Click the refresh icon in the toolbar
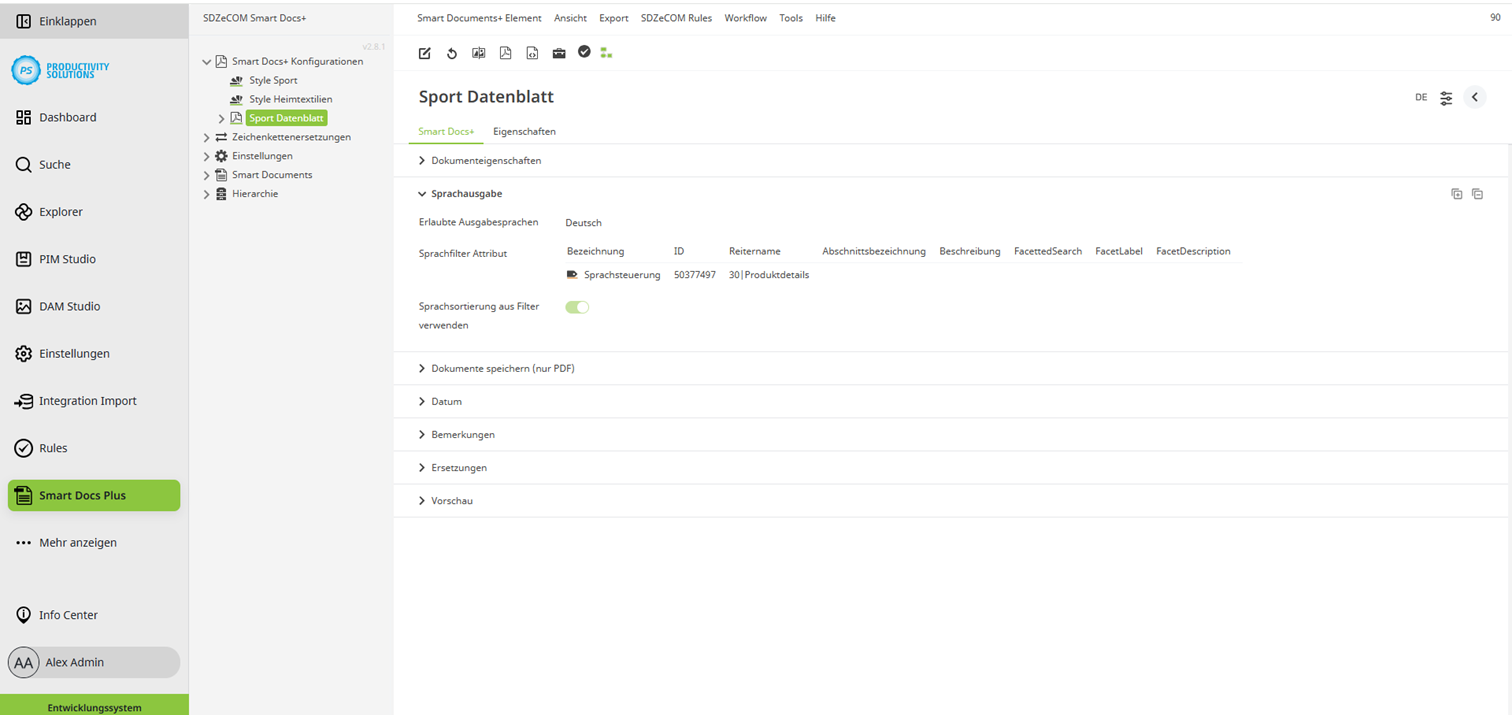Screen dimensions: 1512x715 [x=451, y=53]
